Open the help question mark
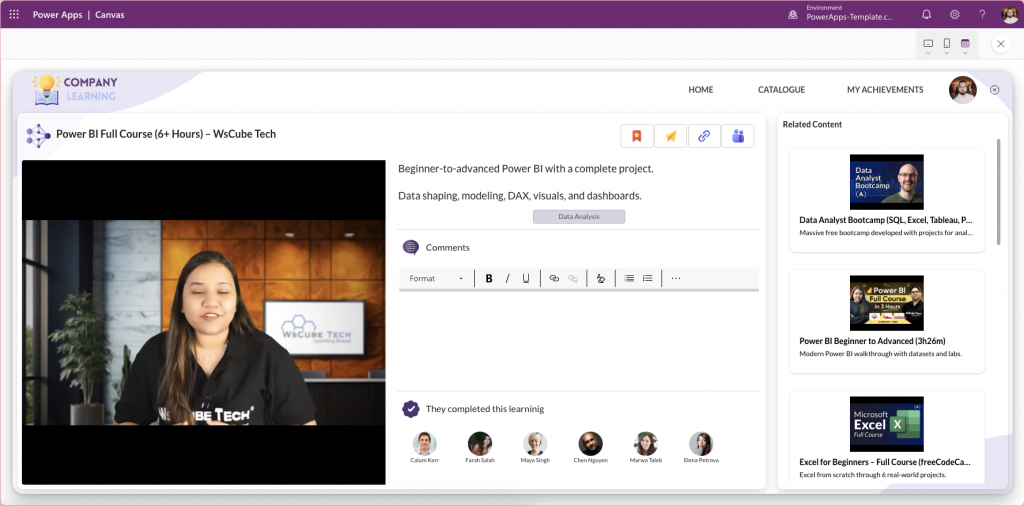 982,14
